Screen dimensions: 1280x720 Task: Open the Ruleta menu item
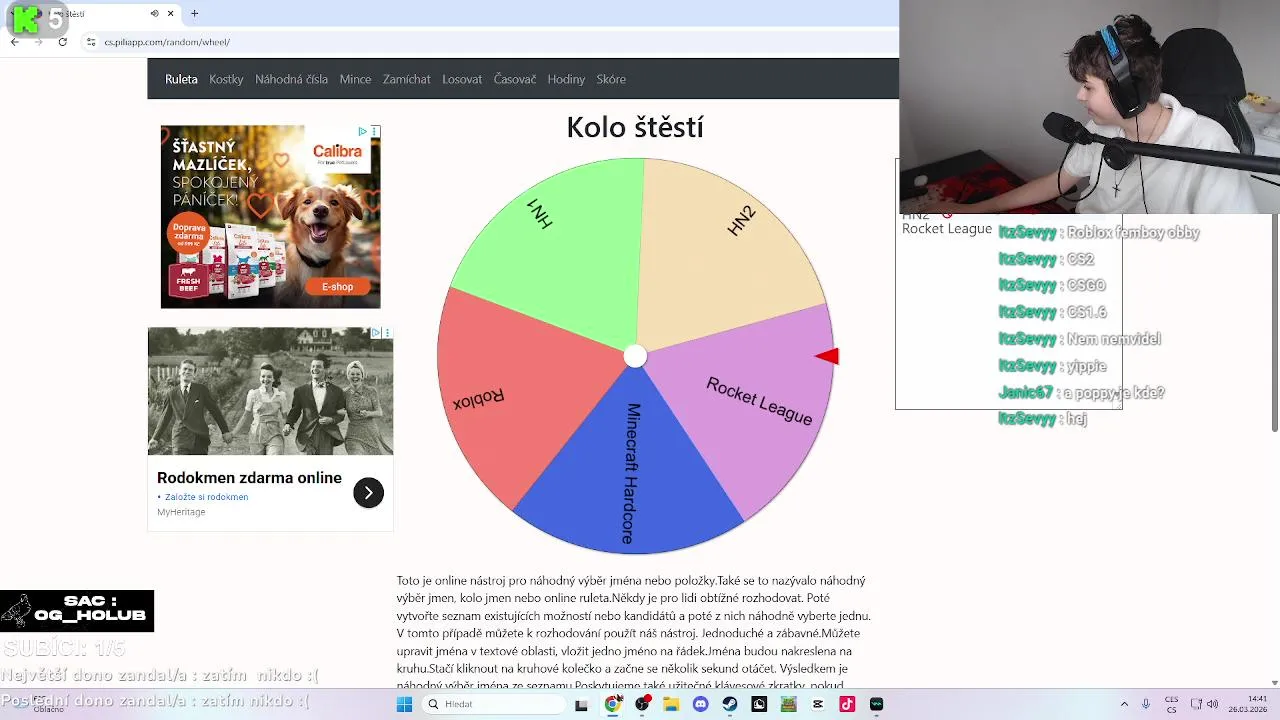click(181, 79)
